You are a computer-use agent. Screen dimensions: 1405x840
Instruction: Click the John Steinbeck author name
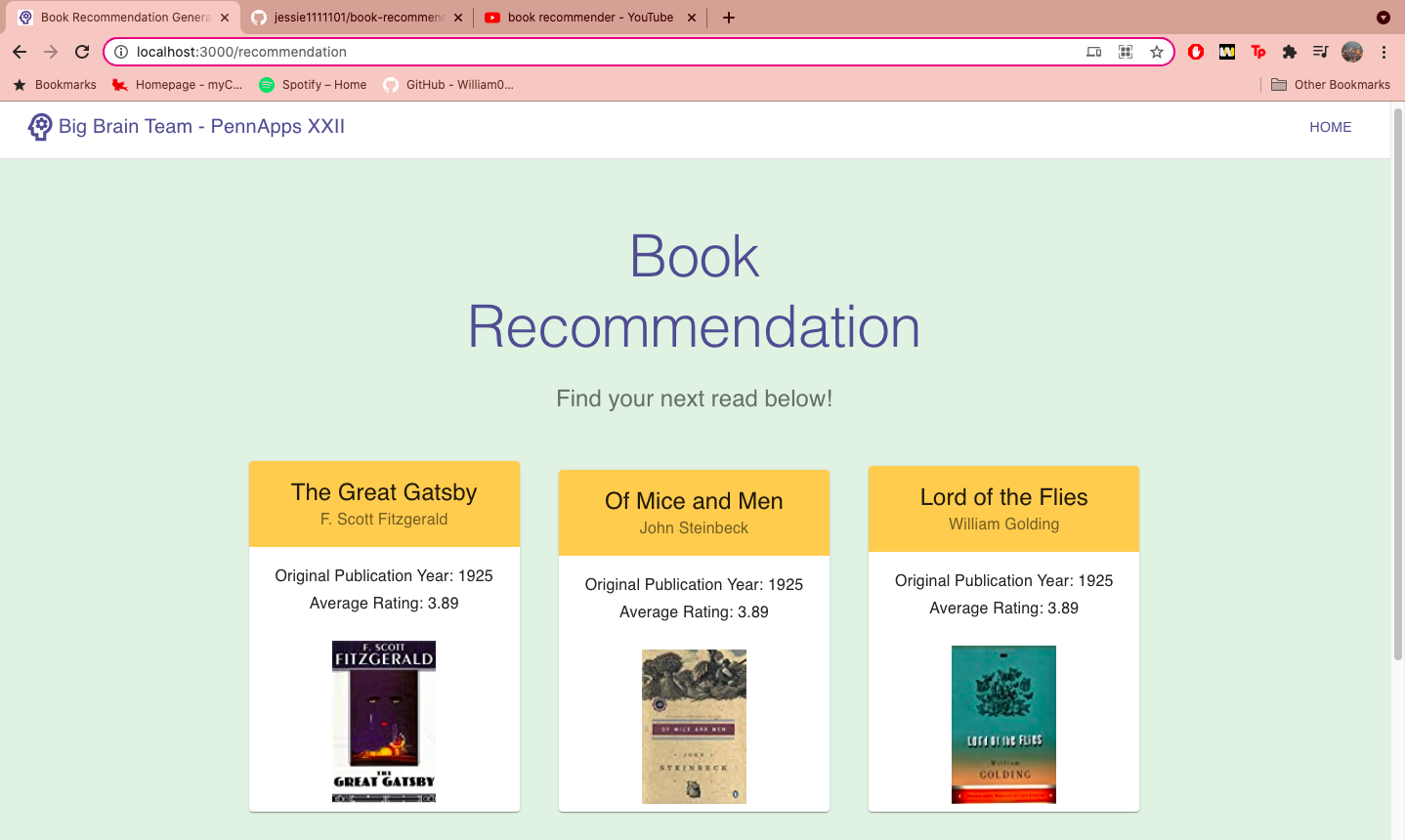694,528
